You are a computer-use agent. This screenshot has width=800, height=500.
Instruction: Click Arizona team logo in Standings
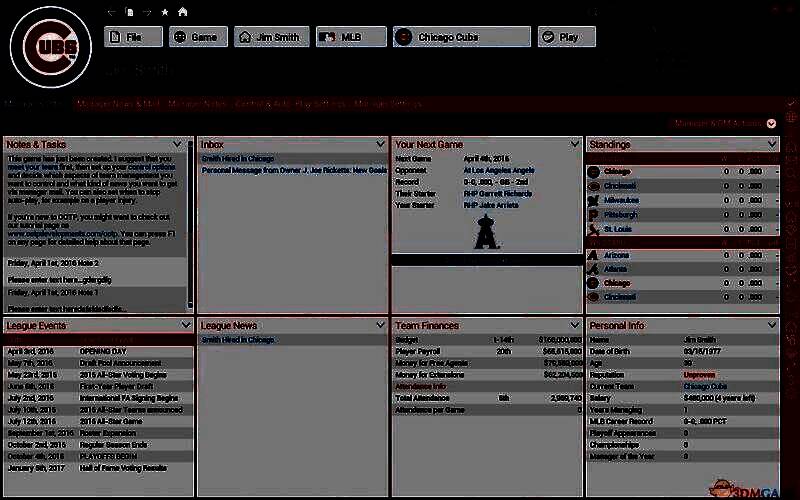click(x=593, y=256)
